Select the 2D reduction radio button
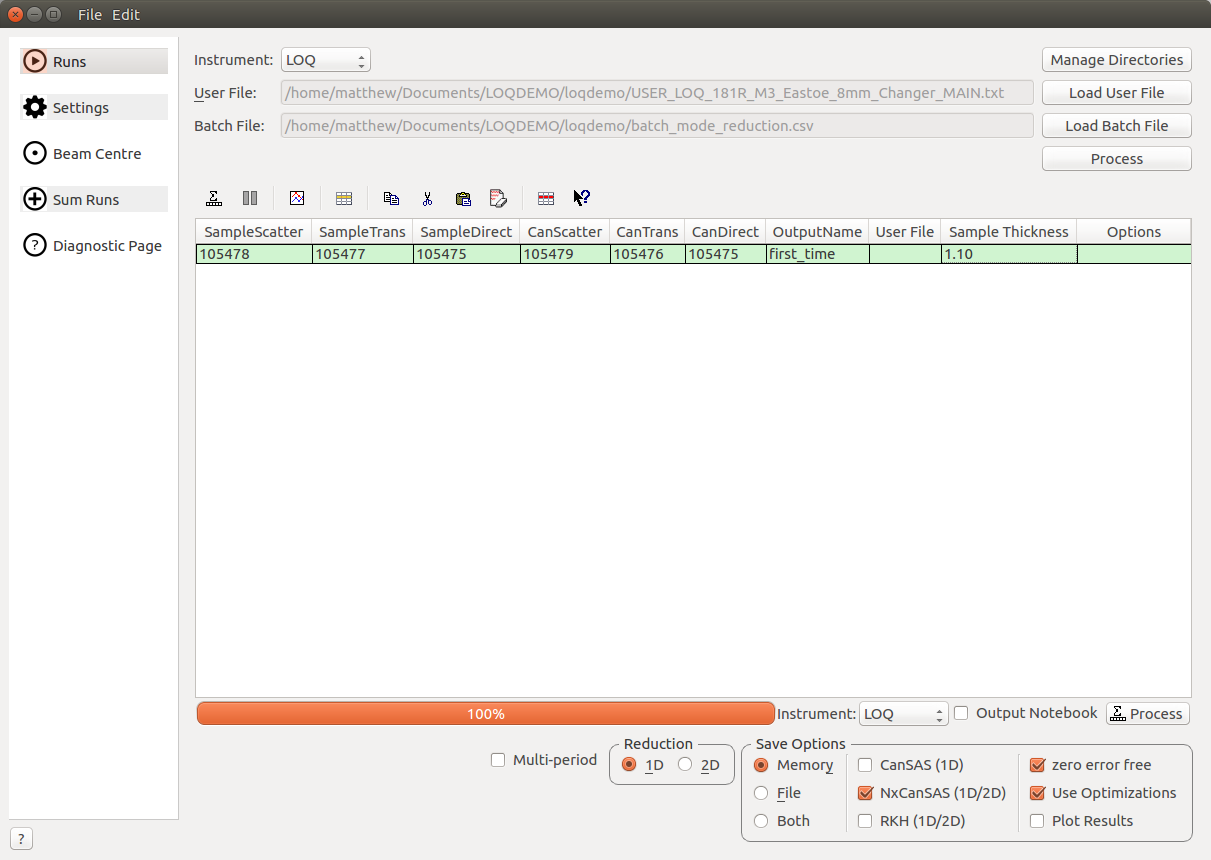The image size is (1211, 860). click(x=685, y=765)
